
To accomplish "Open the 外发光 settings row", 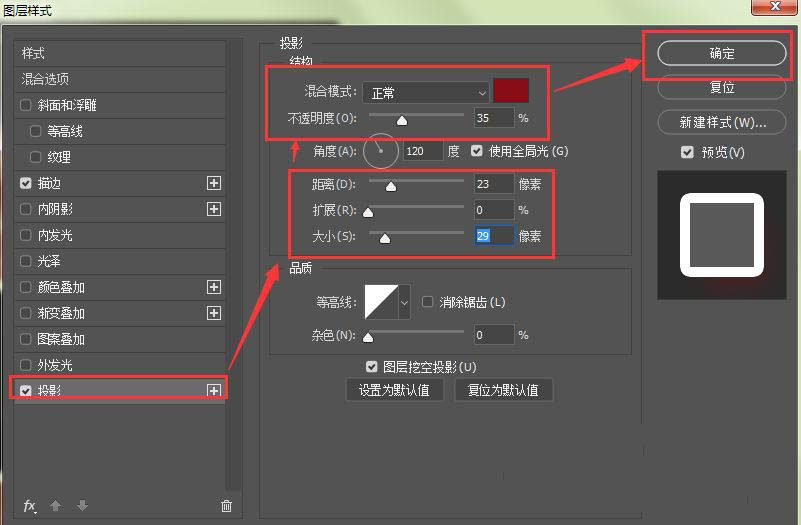I will [x=120, y=365].
